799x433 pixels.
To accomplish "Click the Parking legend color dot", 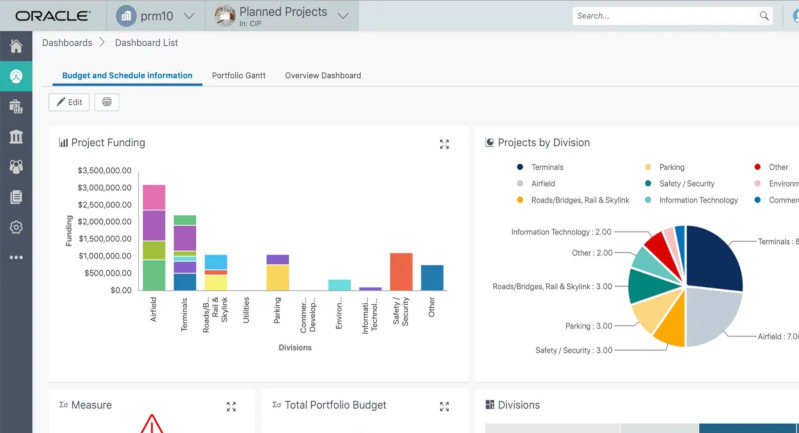I will [x=648, y=167].
